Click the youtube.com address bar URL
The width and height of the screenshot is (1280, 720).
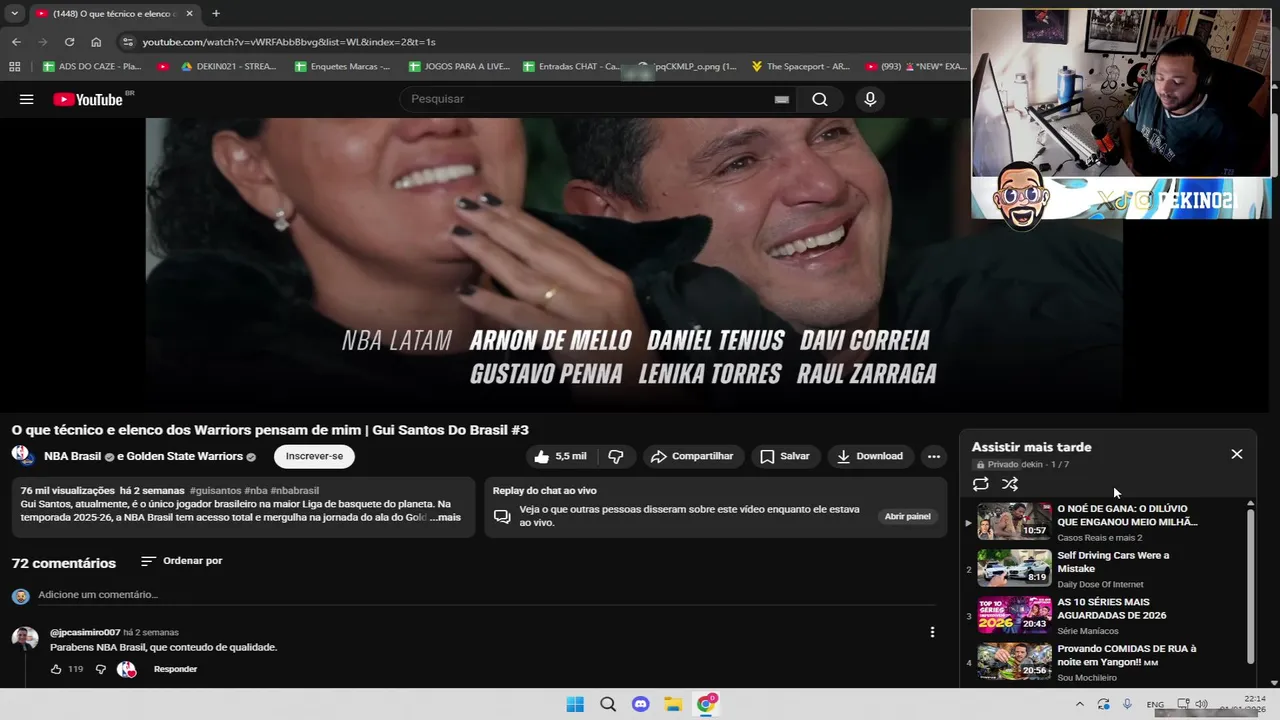pos(289,42)
